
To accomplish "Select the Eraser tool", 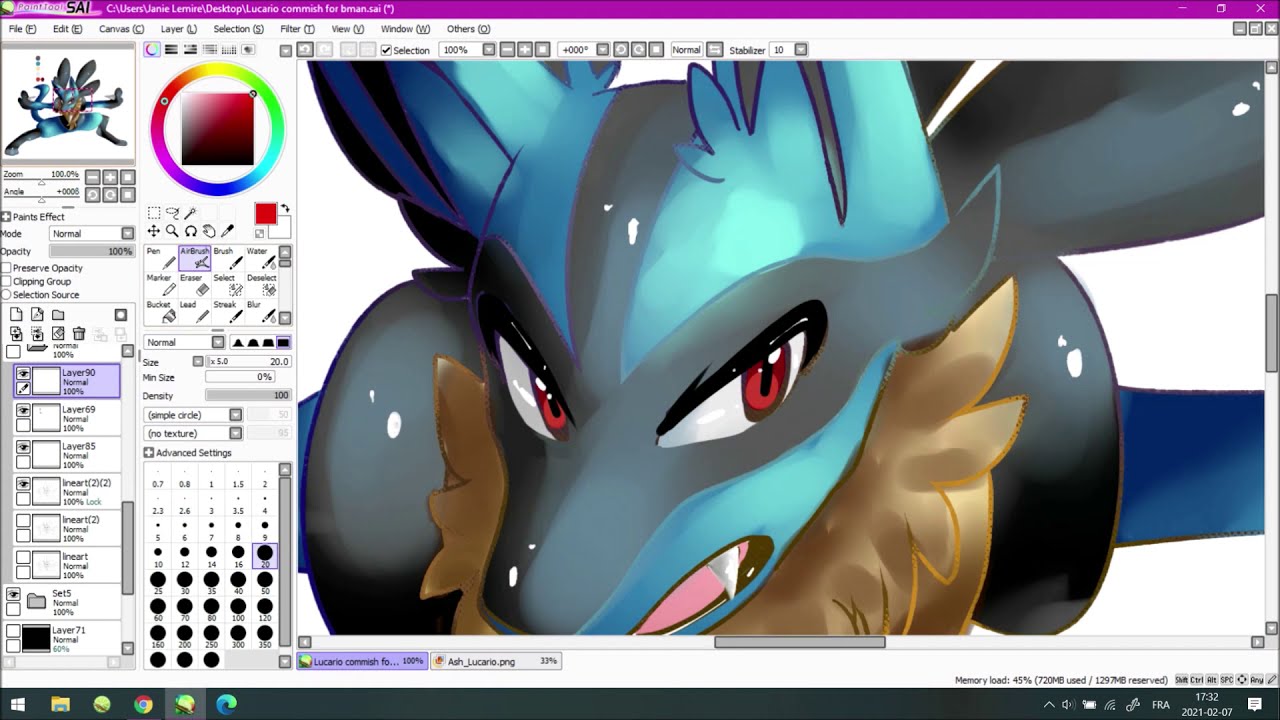I will pos(195,285).
